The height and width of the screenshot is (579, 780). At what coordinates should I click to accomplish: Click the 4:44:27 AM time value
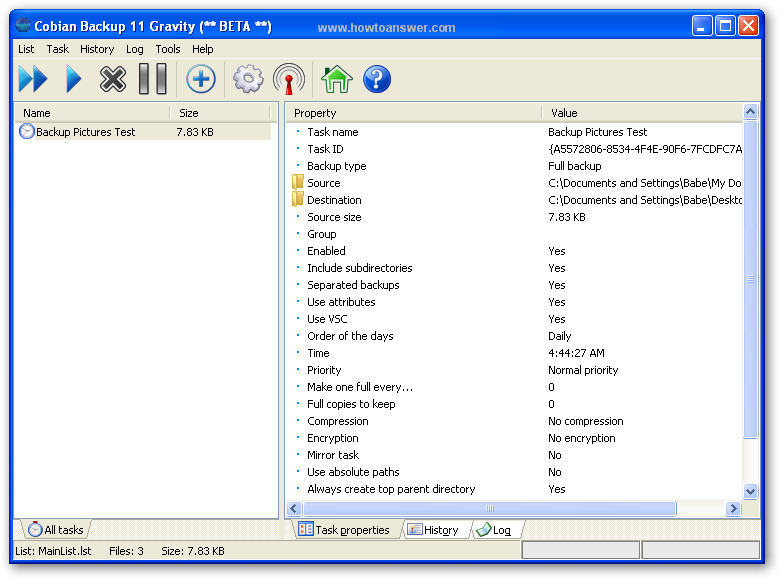[x=576, y=353]
